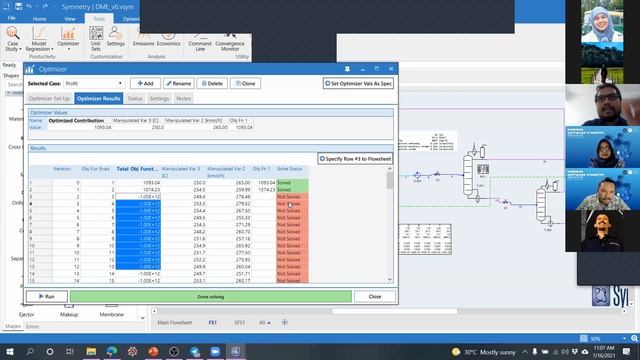Open Task View on the taskbar
The height and width of the screenshot is (360, 640).
pyautogui.click(x=69, y=351)
